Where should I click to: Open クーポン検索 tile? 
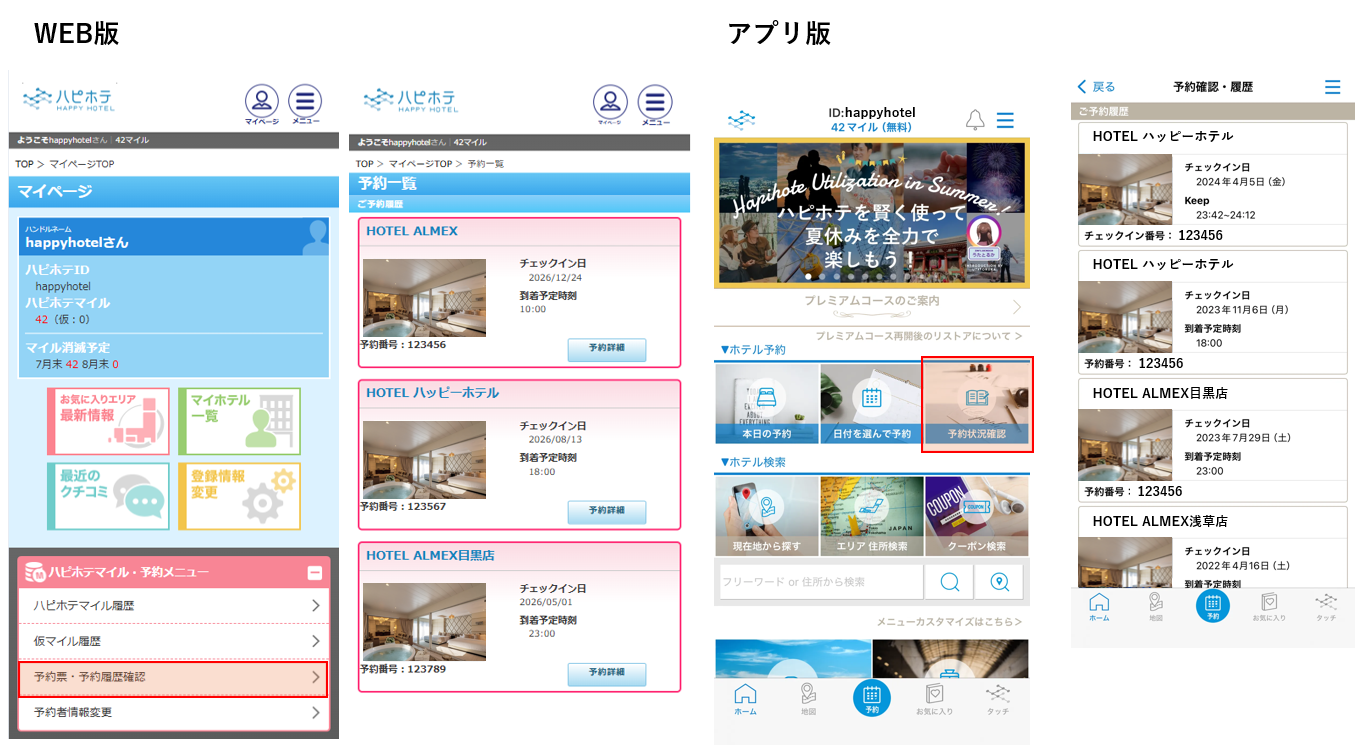976,516
